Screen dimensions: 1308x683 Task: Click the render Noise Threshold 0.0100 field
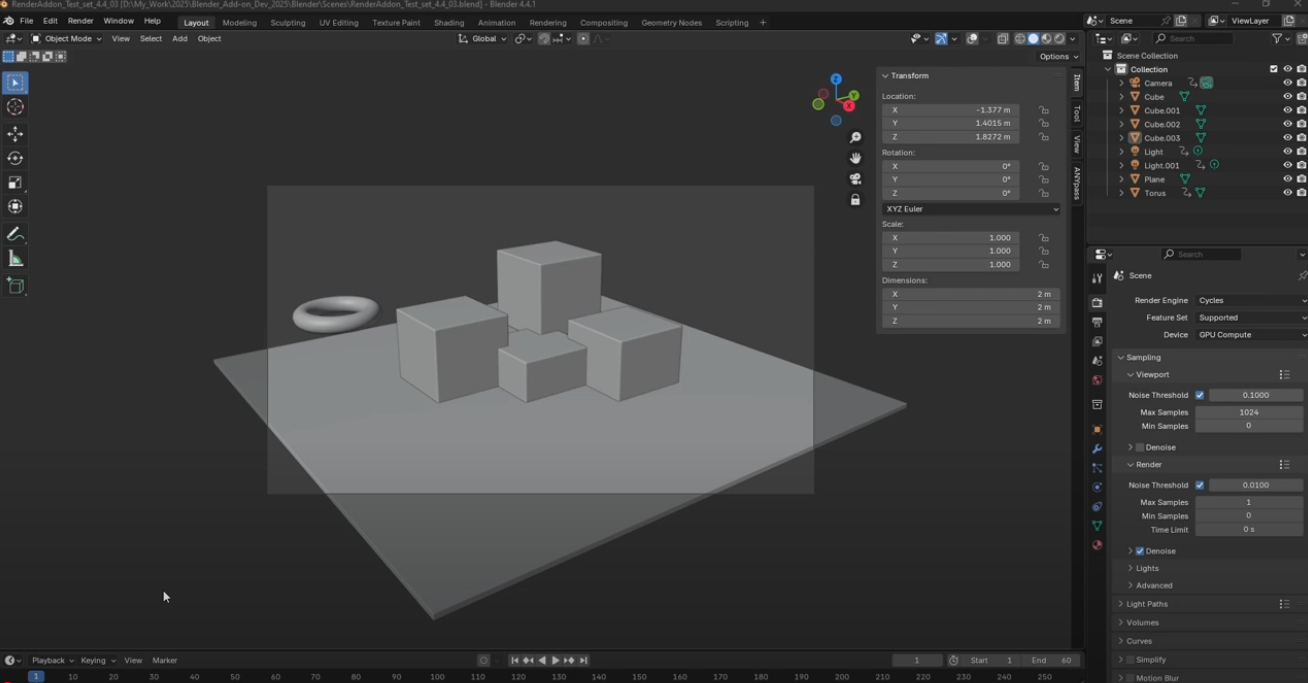(1255, 485)
